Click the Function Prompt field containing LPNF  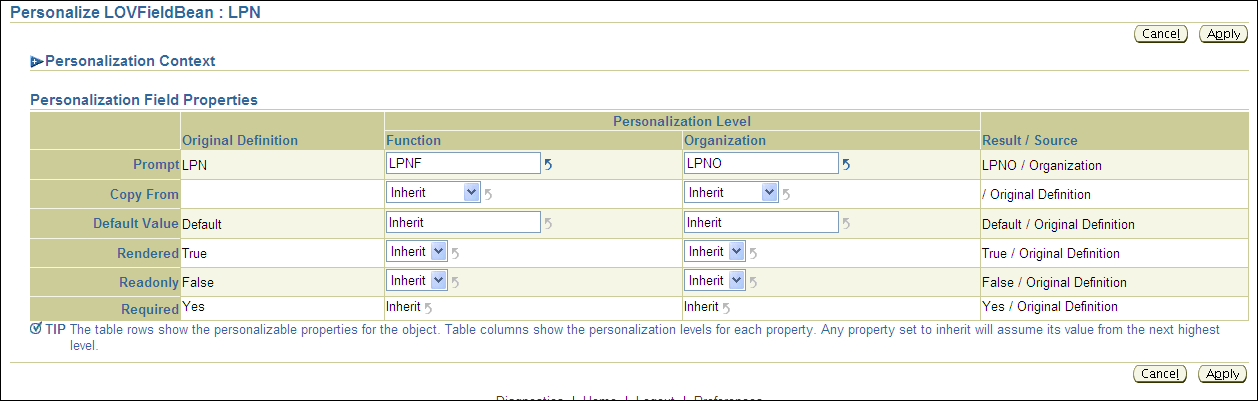pos(463,164)
